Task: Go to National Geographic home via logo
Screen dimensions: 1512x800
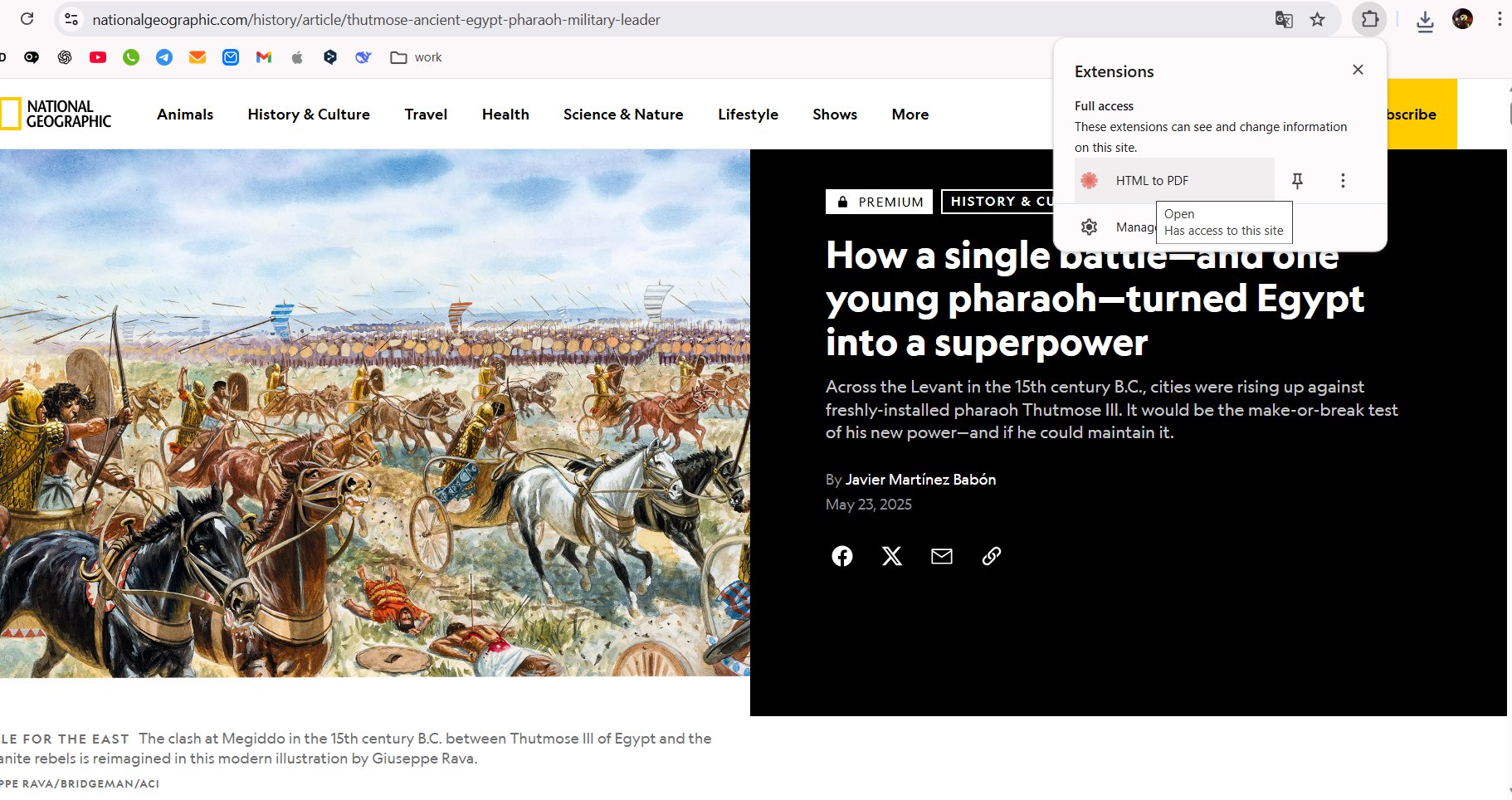Action: click(x=56, y=114)
